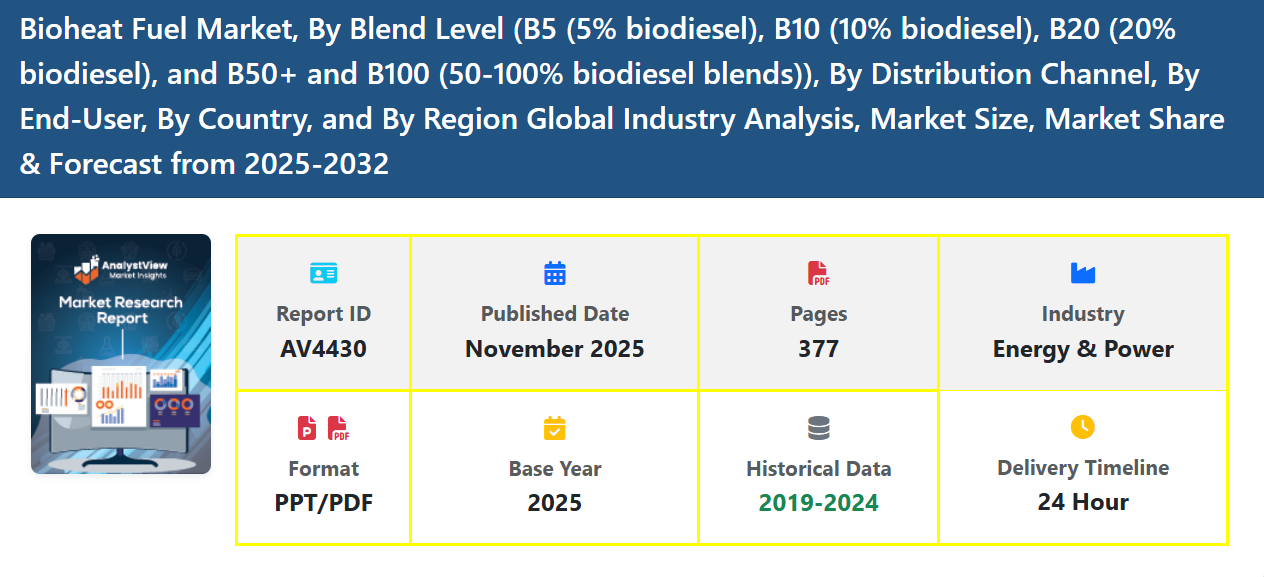This screenshot has width=1264, height=577.
Task: Click the Base Year value 2025
Action: [555, 503]
